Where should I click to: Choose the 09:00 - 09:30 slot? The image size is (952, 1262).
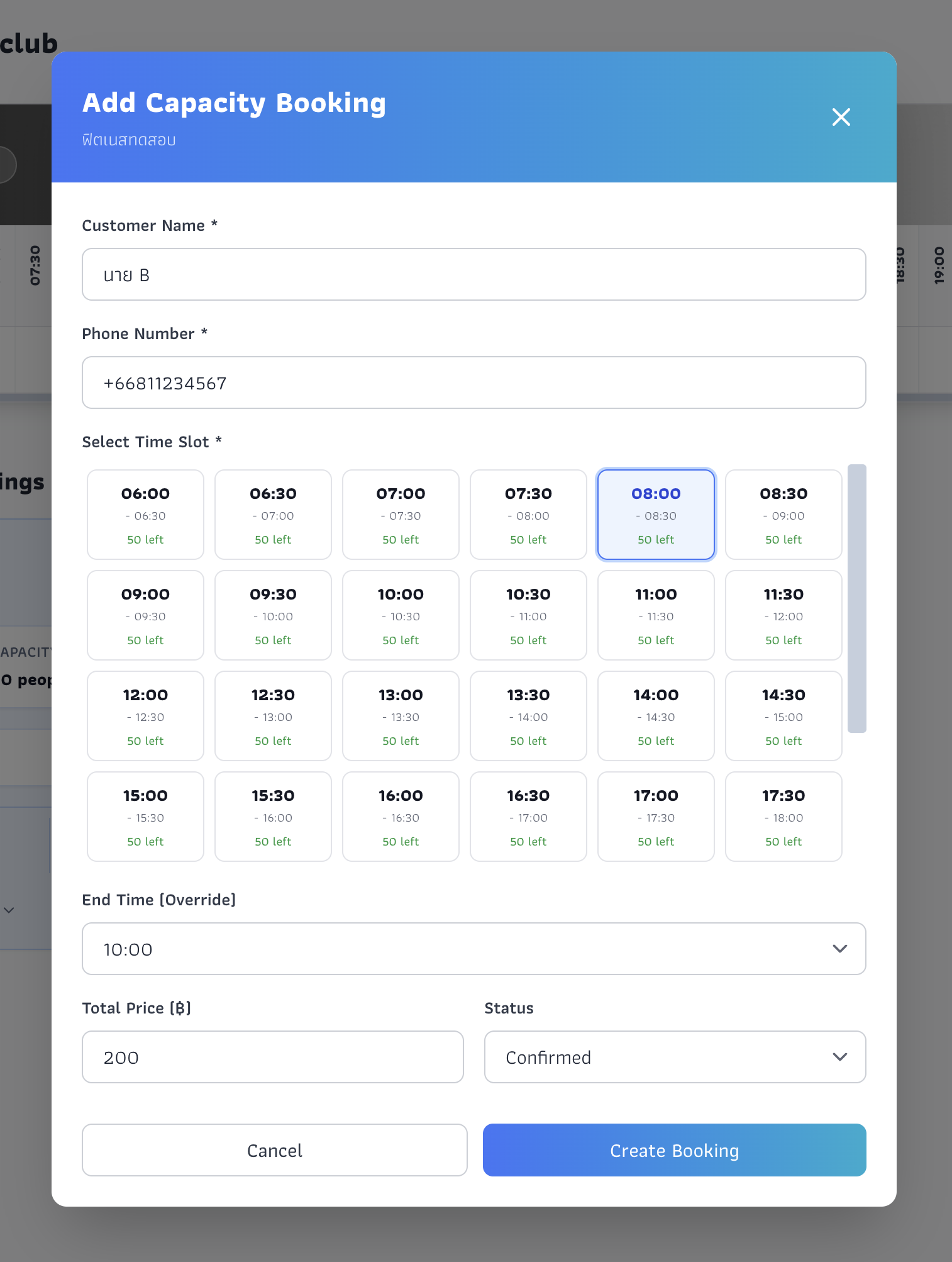pos(145,615)
